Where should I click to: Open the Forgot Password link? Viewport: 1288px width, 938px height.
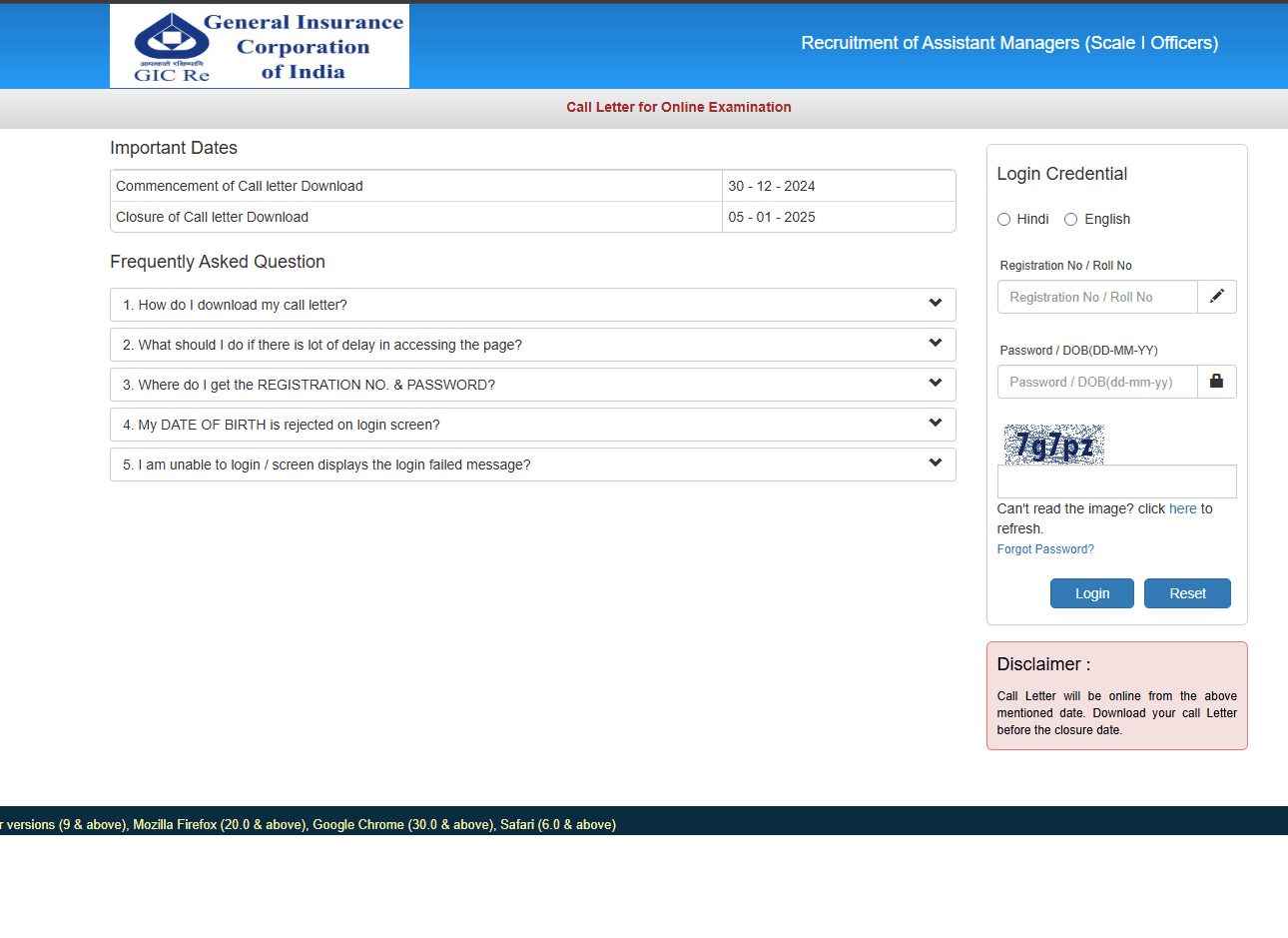point(1044,549)
